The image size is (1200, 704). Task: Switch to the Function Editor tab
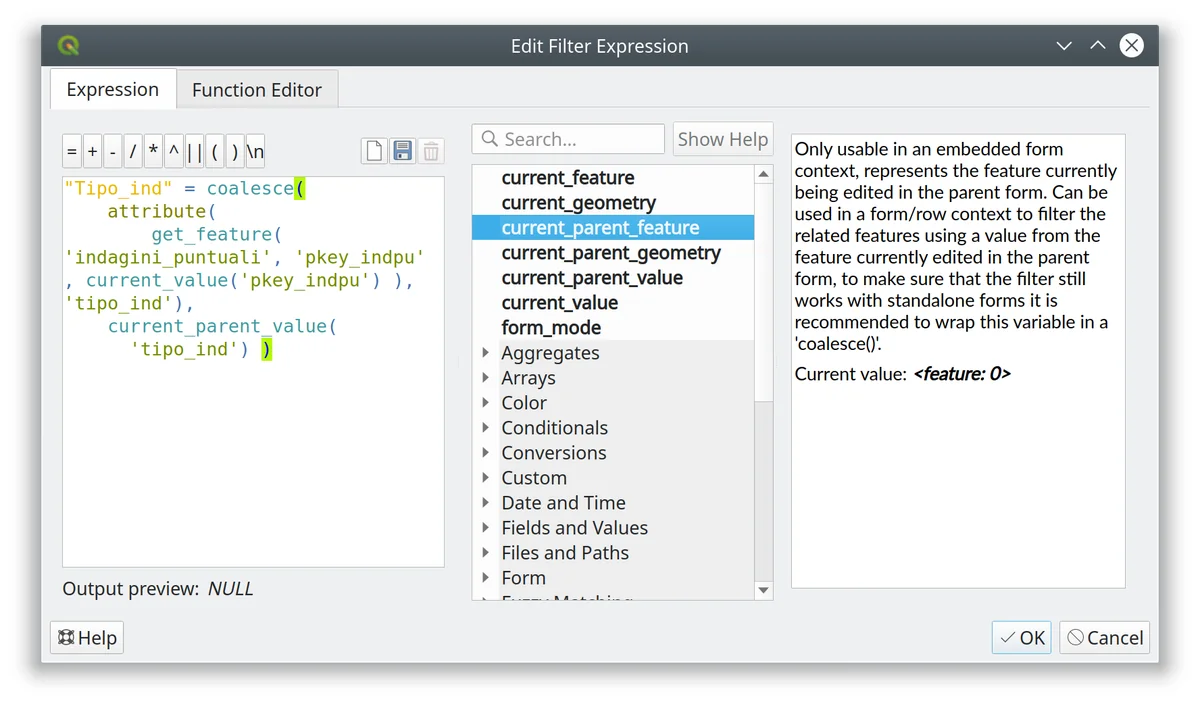click(x=257, y=90)
